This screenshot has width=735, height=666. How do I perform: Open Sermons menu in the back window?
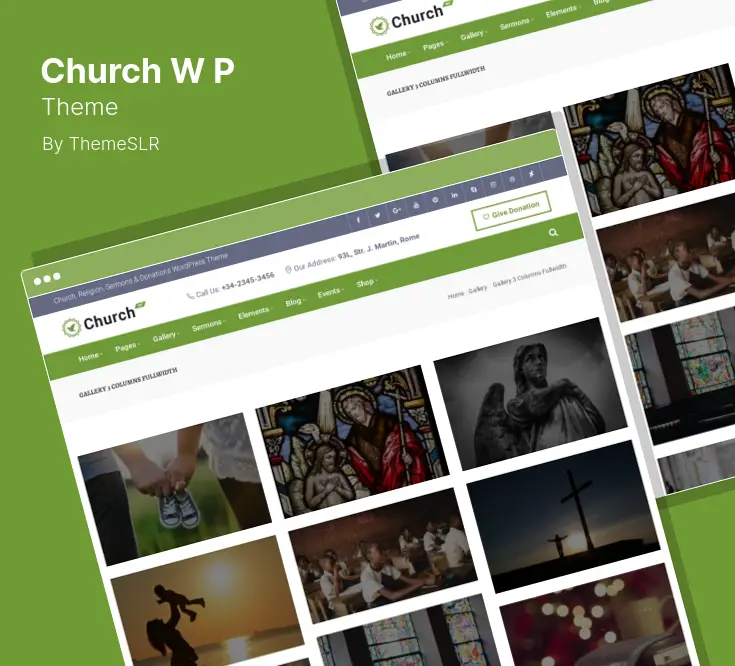pyautogui.click(x=516, y=23)
